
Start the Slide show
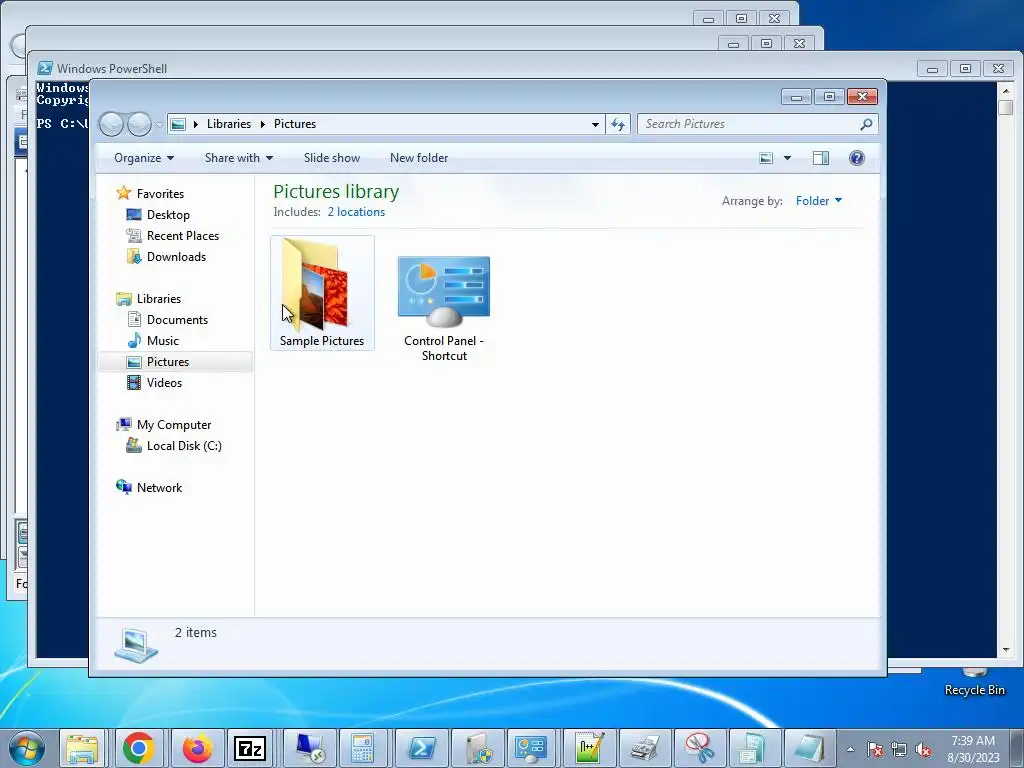point(332,158)
